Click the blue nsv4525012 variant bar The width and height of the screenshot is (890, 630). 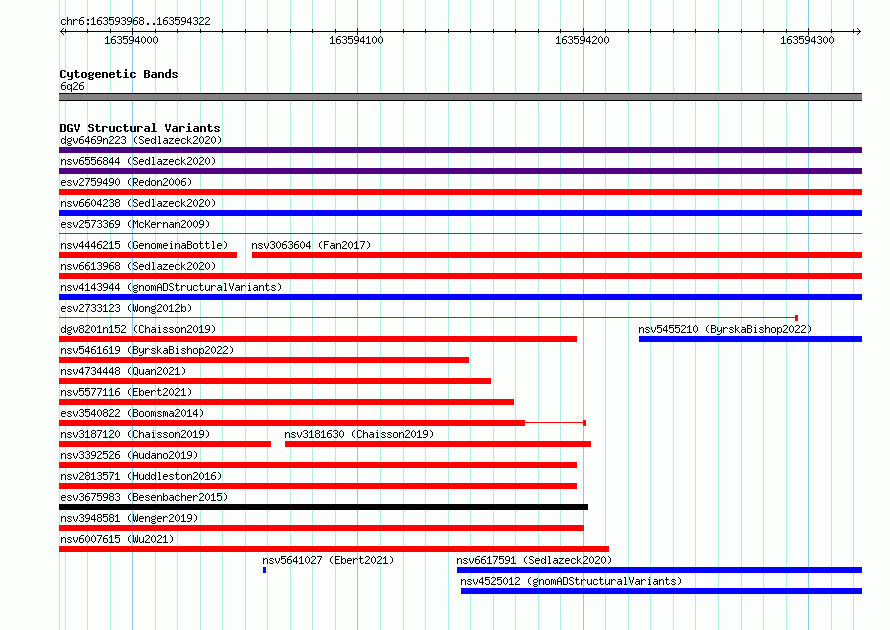(x=661, y=591)
